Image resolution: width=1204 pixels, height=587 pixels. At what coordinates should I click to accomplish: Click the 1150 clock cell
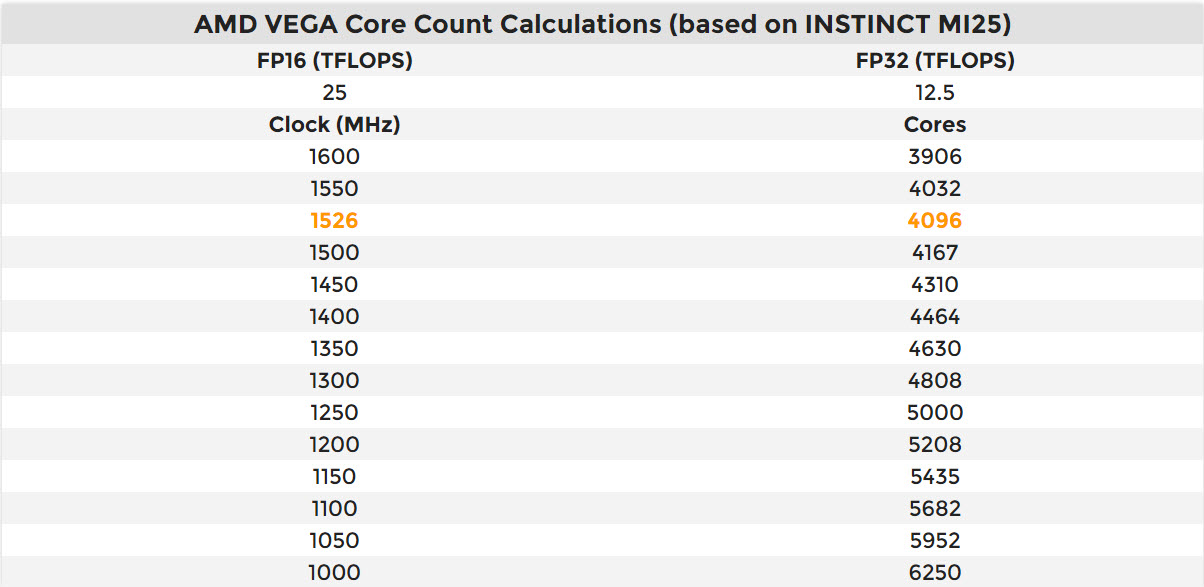[x=334, y=477]
